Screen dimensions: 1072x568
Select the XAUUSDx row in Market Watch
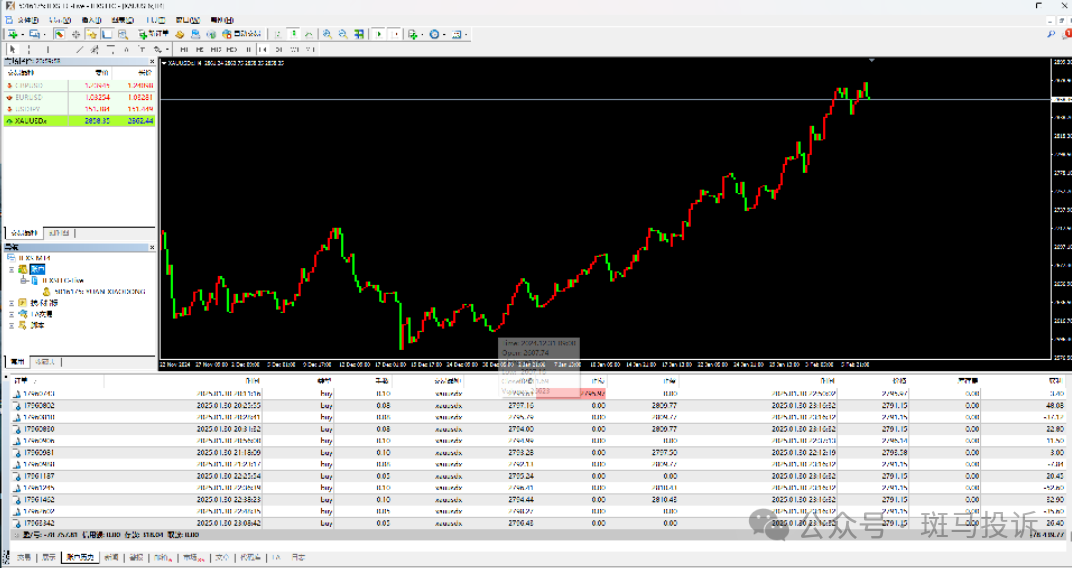(x=79, y=121)
